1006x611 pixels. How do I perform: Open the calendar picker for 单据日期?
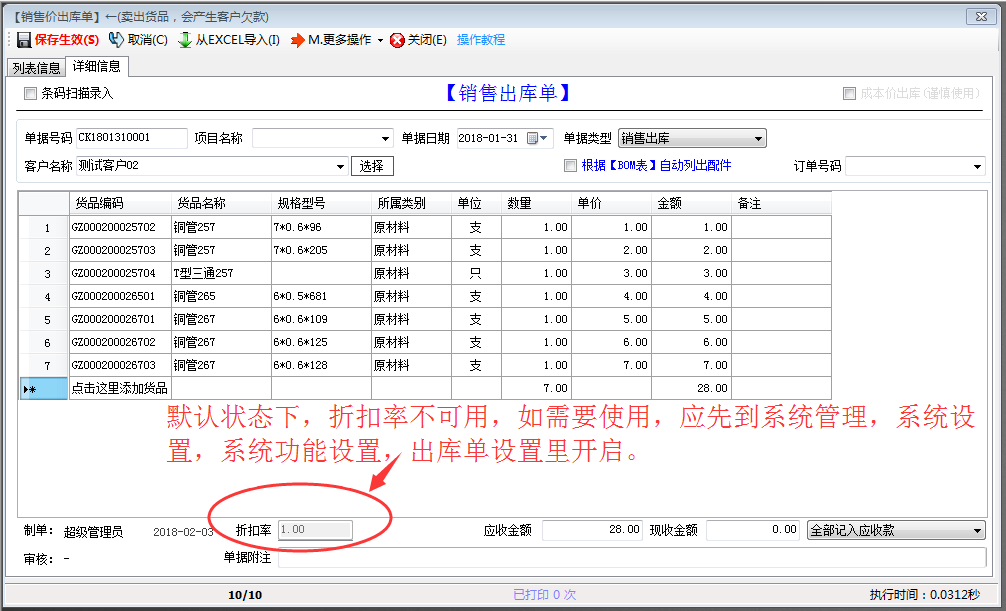coord(538,138)
